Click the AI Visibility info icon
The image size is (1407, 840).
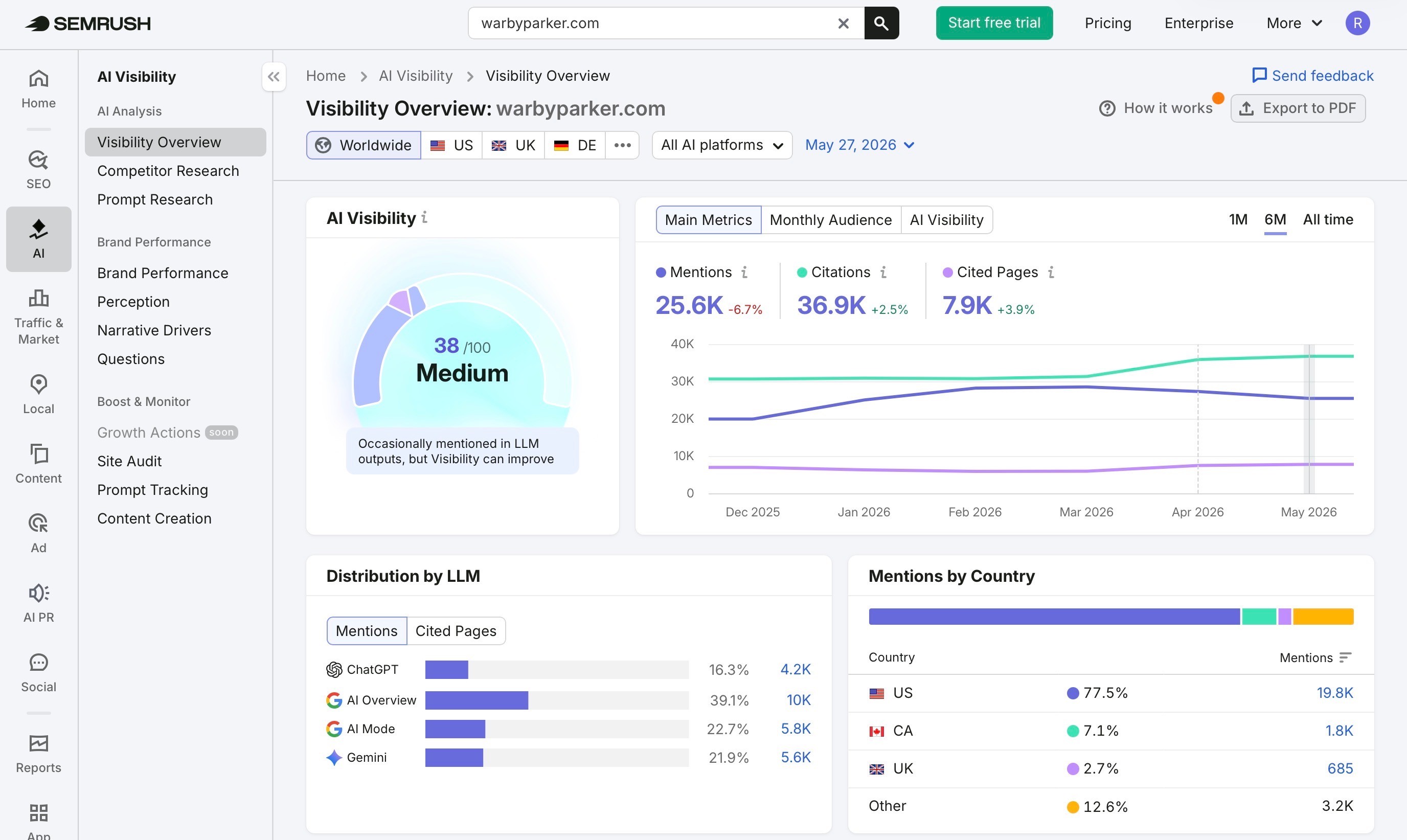(x=424, y=217)
